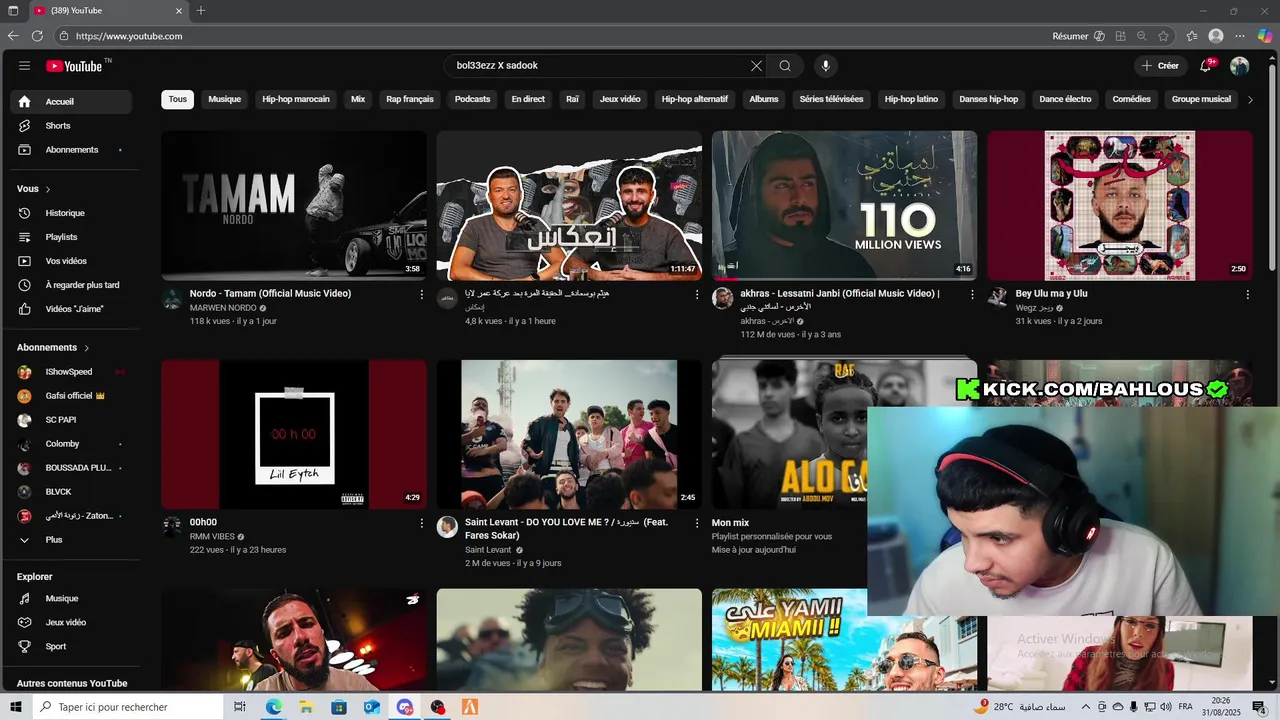
Task: Reload the page with the browser refresh button
Action: pyautogui.click(x=37, y=36)
